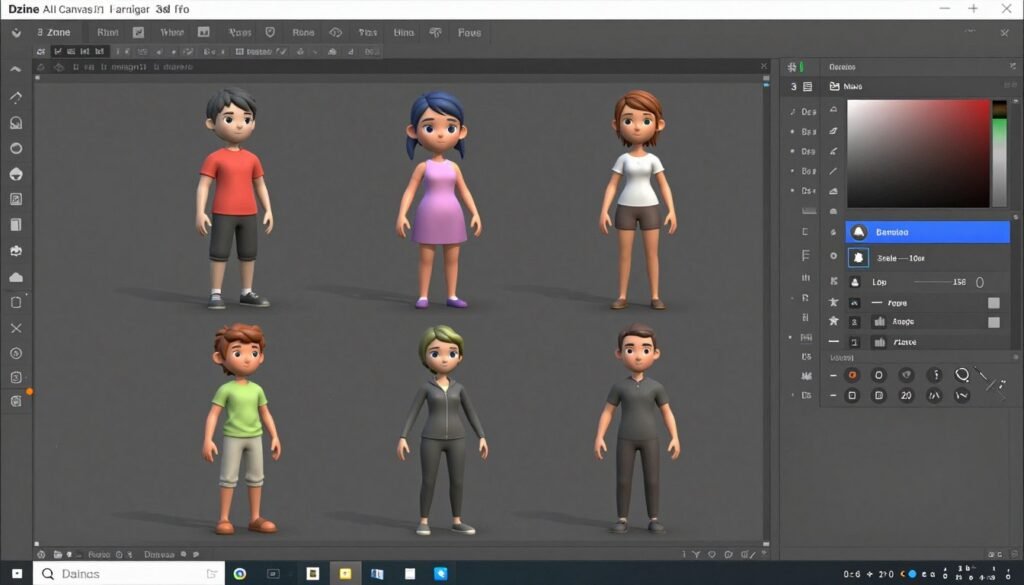The width and height of the screenshot is (1024, 585).
Task: Click the shield icon in the top menu bar
Action: [270, 32]
